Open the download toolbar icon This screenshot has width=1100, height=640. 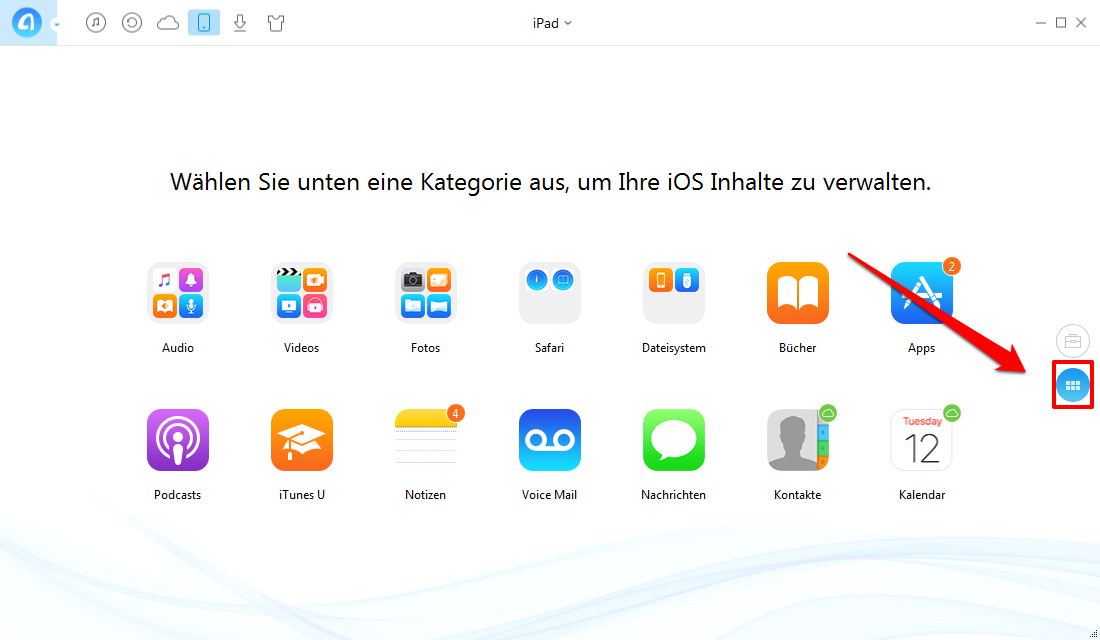(x=240, y=22)
